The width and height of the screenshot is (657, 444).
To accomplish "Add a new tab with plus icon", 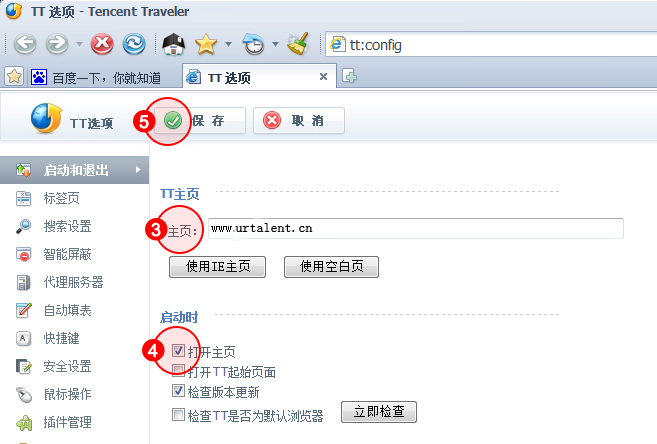I will (349, 76).
